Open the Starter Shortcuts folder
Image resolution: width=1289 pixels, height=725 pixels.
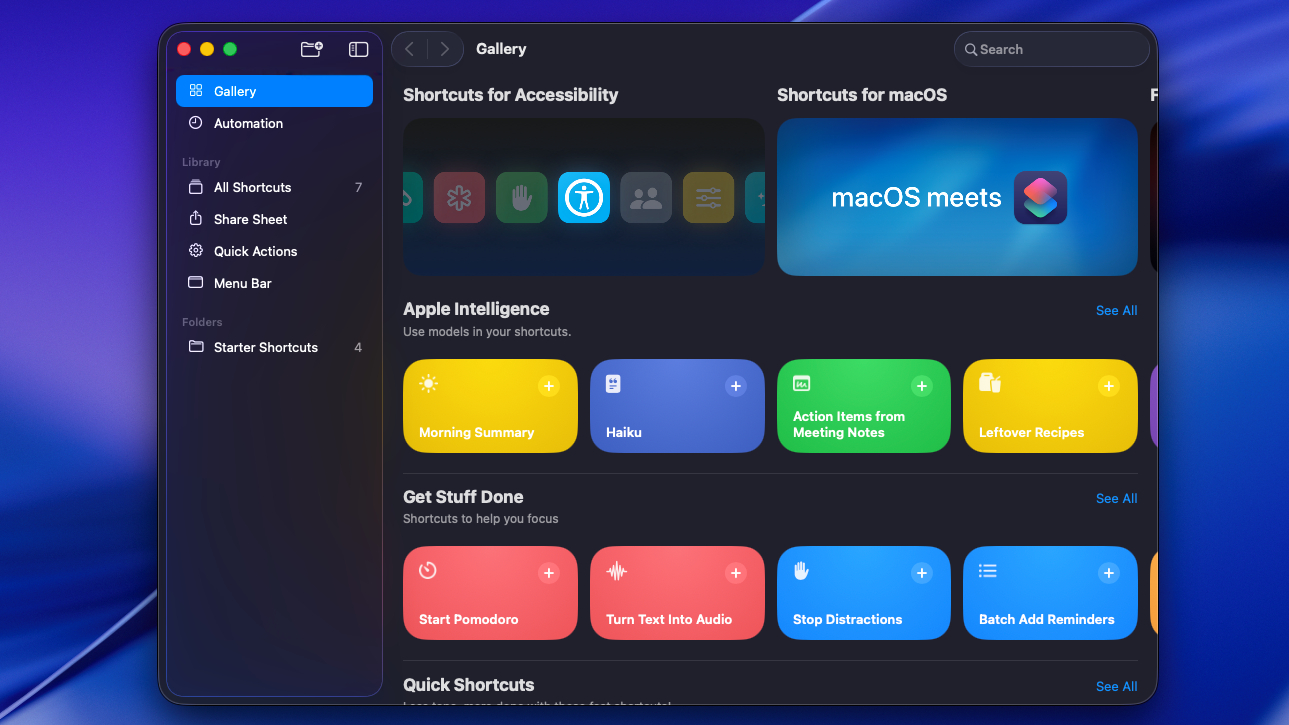point(265,347)
